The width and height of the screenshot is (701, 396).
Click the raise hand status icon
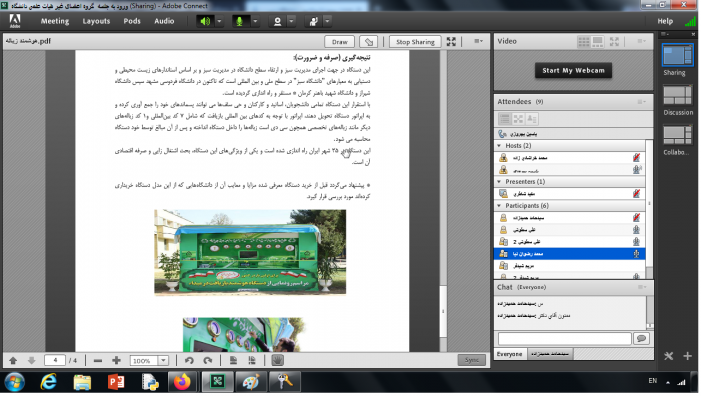[x=313, y=21]
